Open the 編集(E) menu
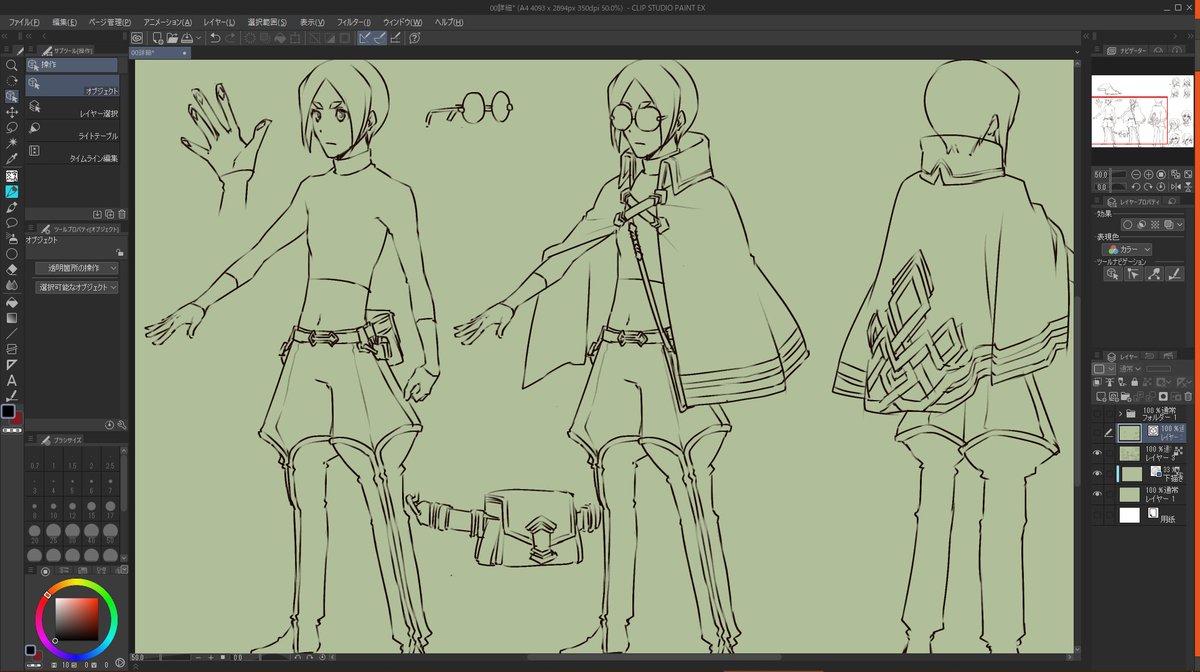Image resolution: width=1200 pixels, height=672 pixels. [65, 22]
